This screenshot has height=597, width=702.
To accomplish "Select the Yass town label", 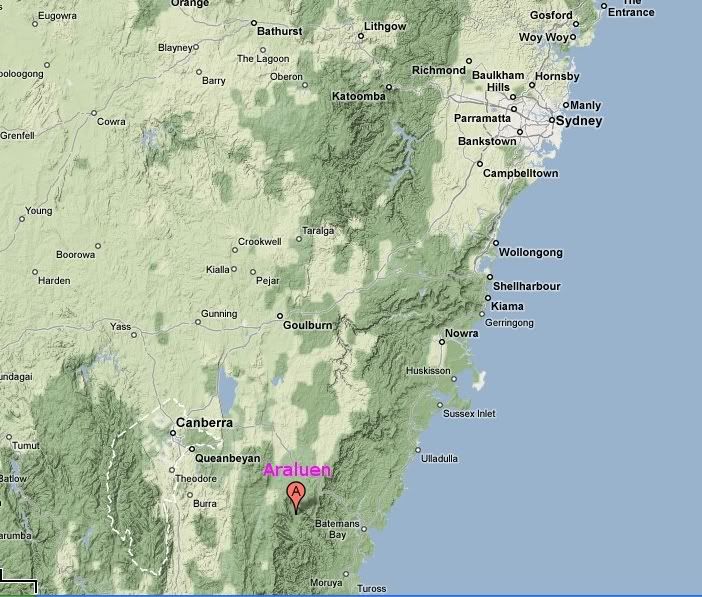I will tap(120, 327).
